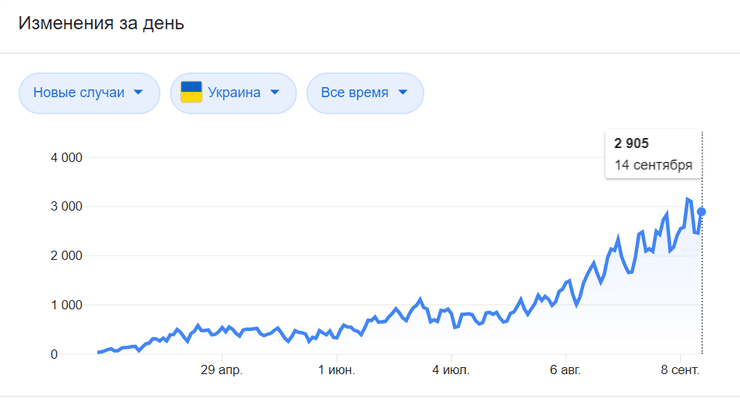Click the 8 сент. date axis label
740x408 pixels.
[x=680, y=371]
